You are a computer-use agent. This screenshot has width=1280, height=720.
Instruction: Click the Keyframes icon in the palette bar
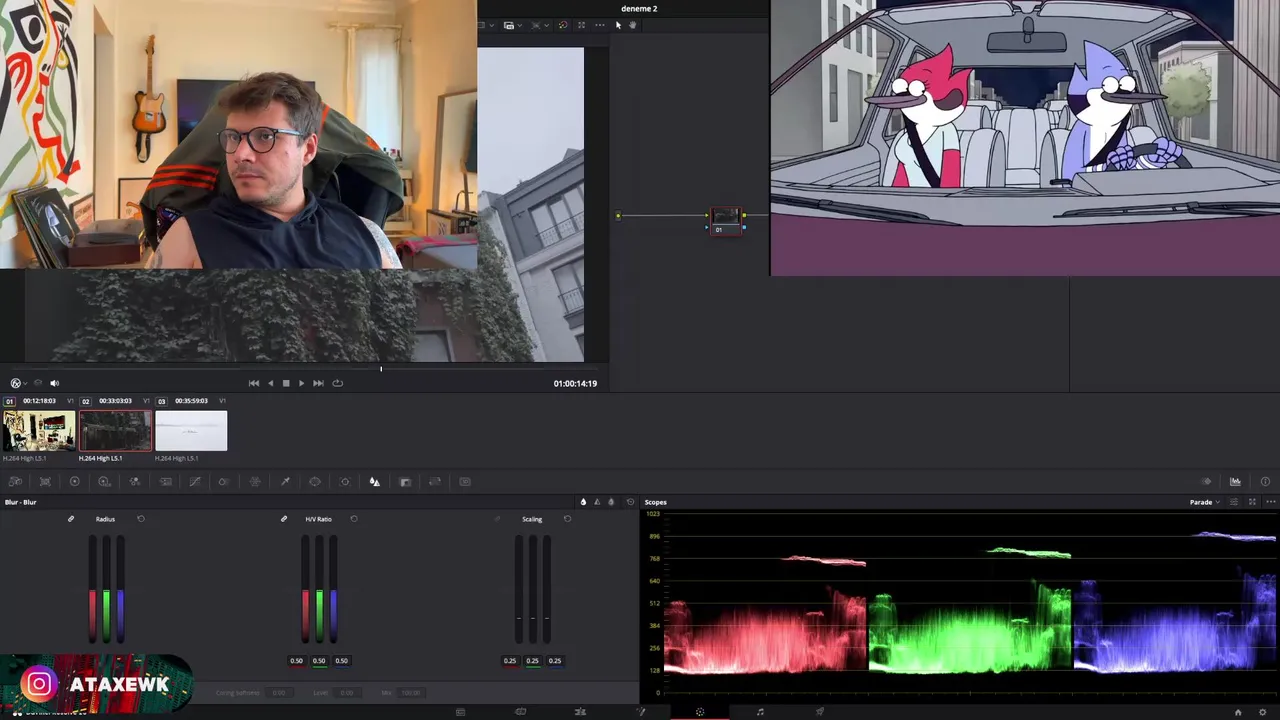click(1206, 481)
